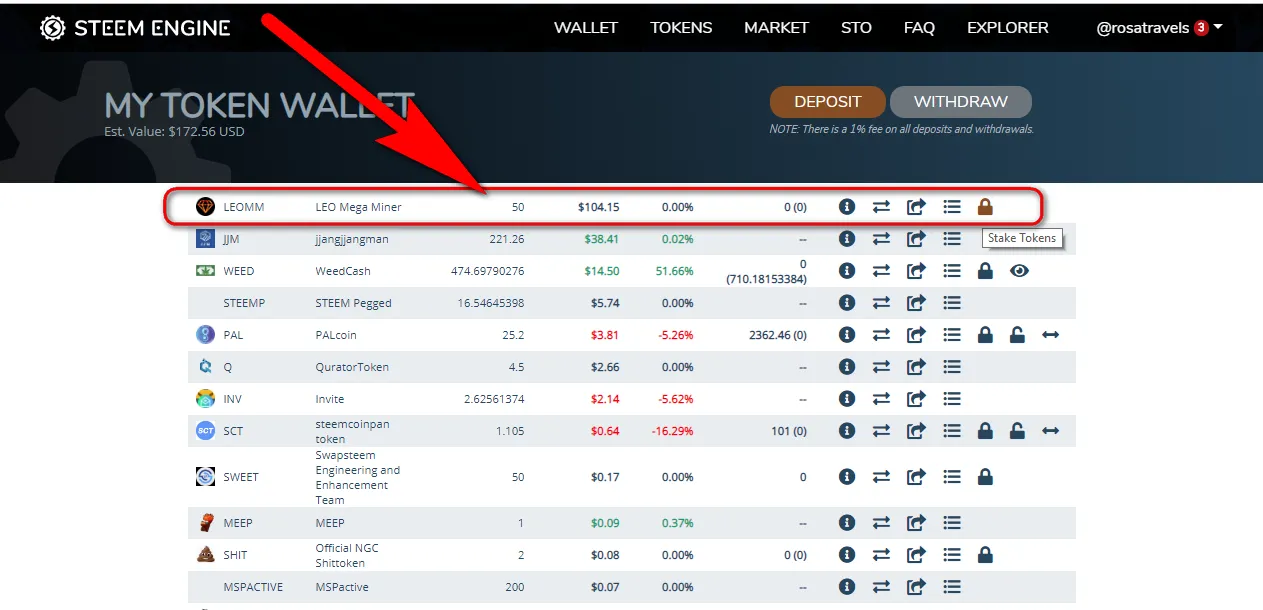Open the send/share icon for STEEMP
Viewport: 1263px width, 610px height.
tap(916, 303)
